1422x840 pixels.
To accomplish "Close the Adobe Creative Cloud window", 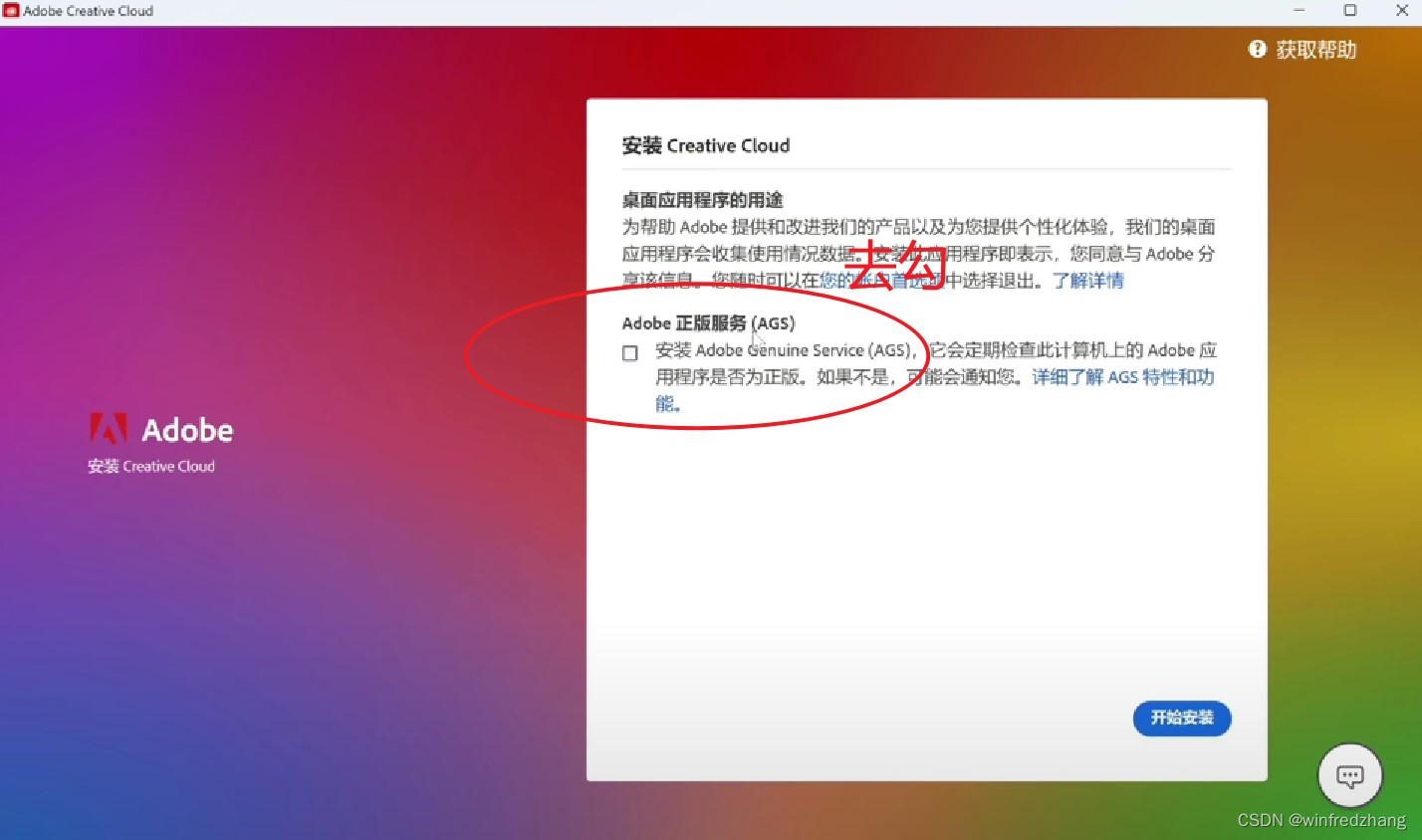I will [x=1401, y=11].
